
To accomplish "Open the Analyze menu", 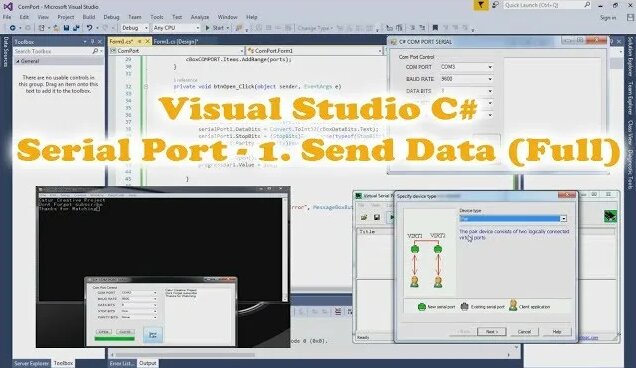I will pos(200,17).
